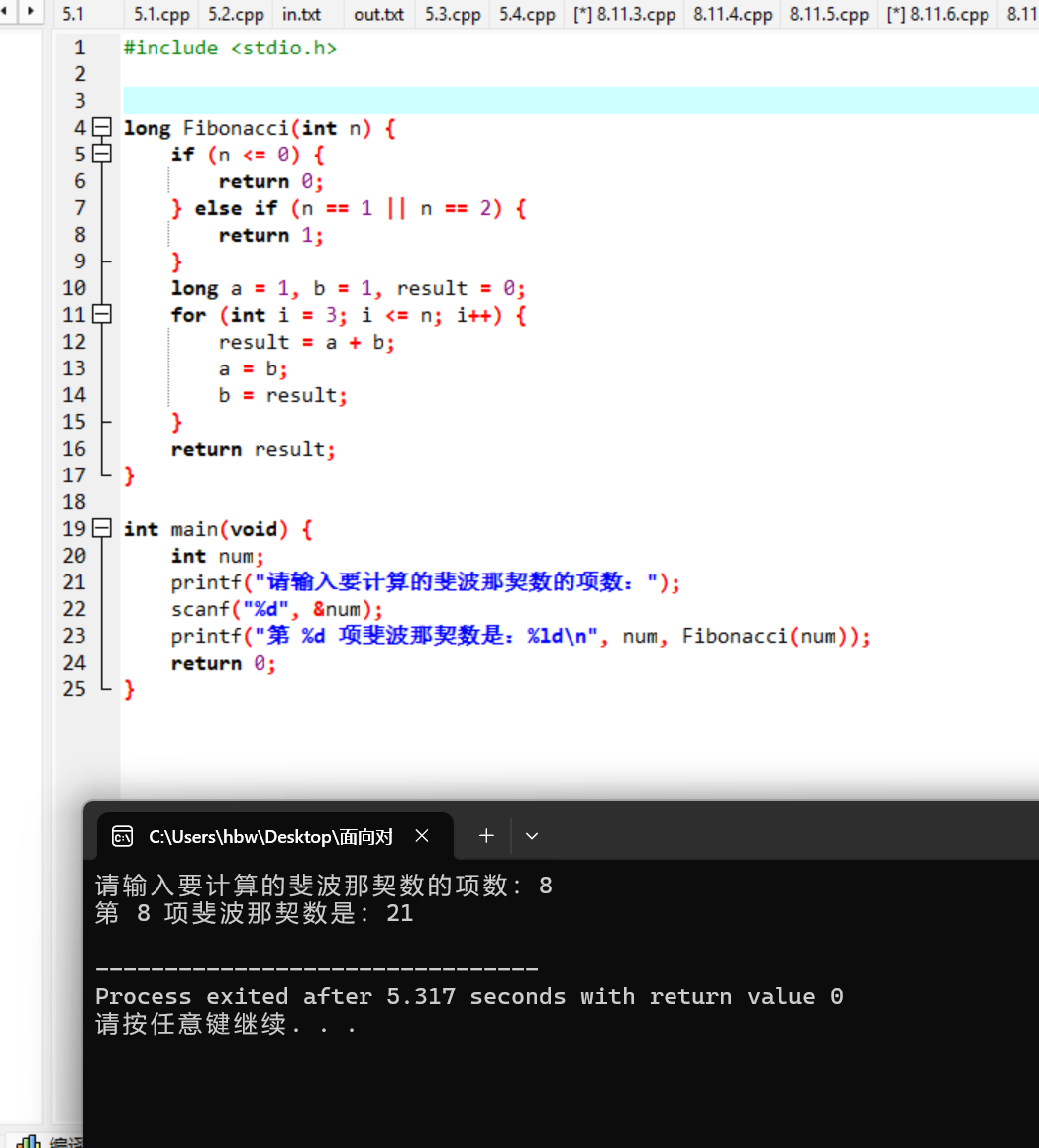The image size is (1039, 1148).
Task: Close the console tab with X
Action: pyautogui.click(x=422, y=835)
